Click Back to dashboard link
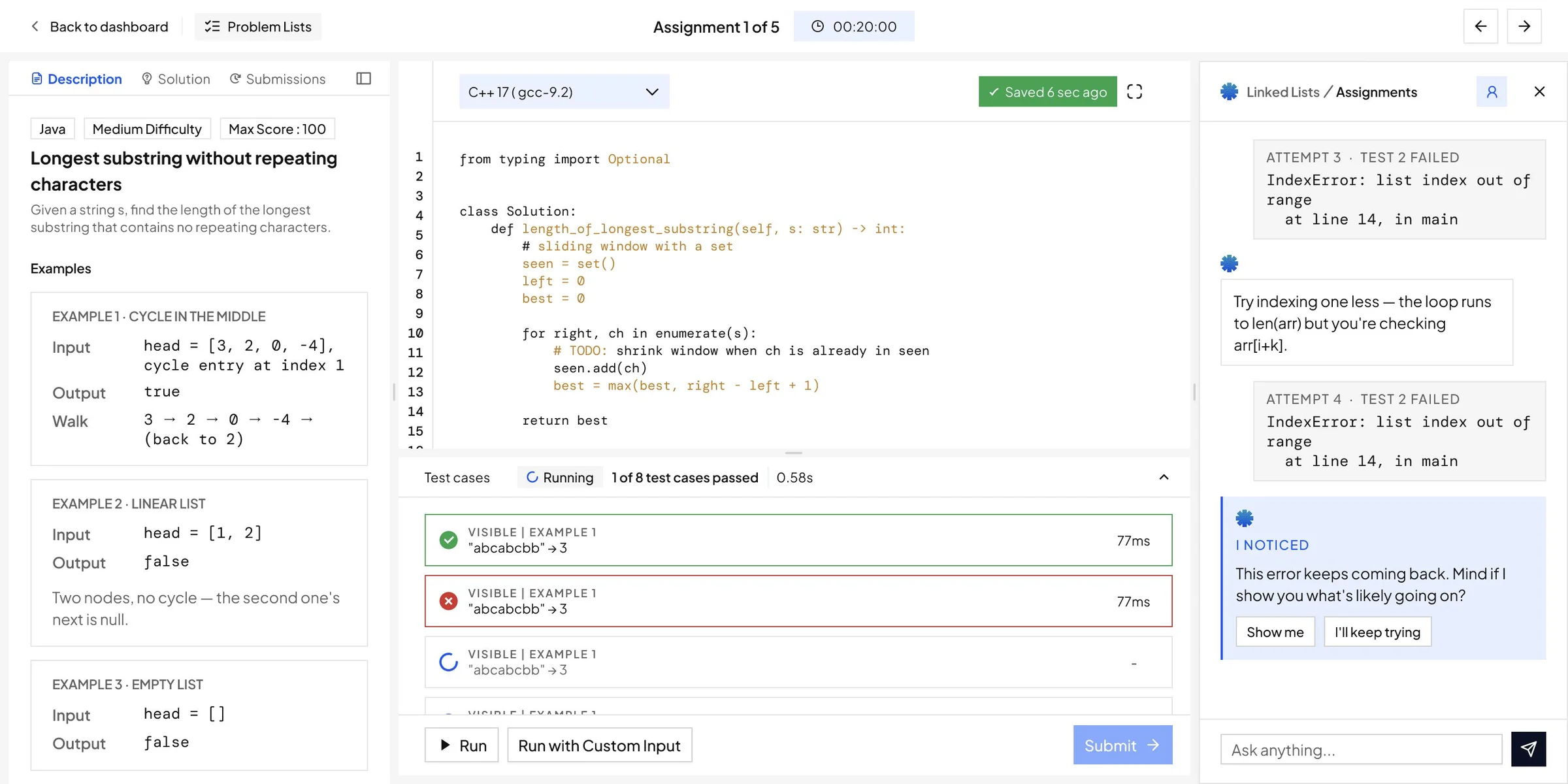 (x=99, y=27)
